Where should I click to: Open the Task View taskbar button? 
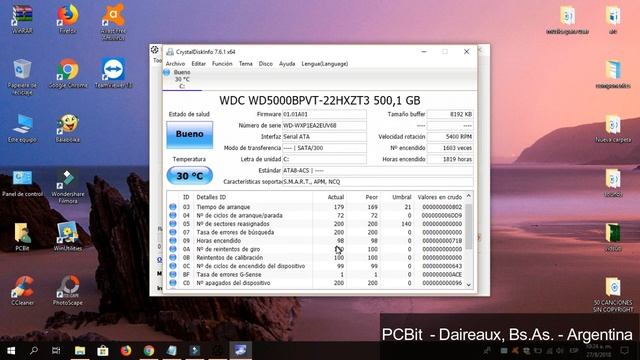coord(56,351)
